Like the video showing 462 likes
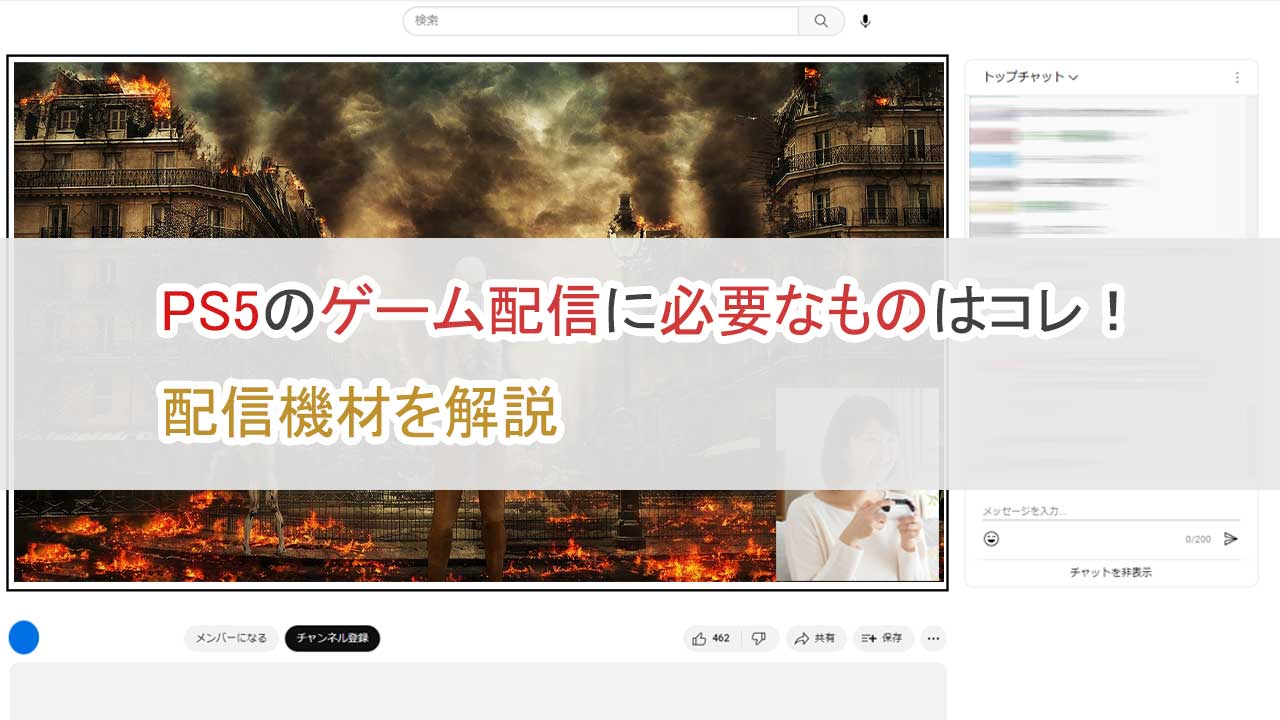The height and width of the screenshot is (720, 1280). (x=711, y=638)
